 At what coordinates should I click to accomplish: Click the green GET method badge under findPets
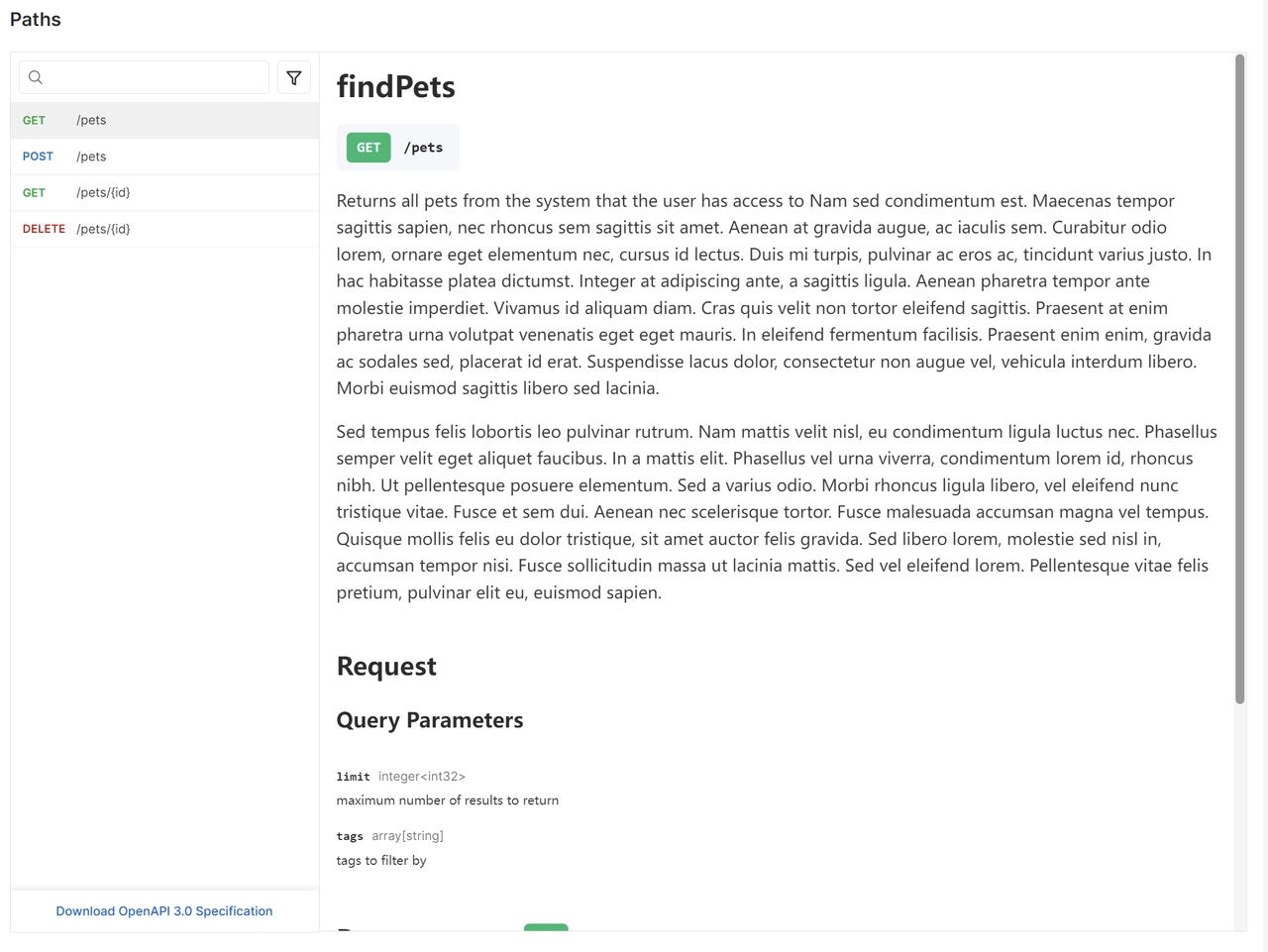click(369, 148)
